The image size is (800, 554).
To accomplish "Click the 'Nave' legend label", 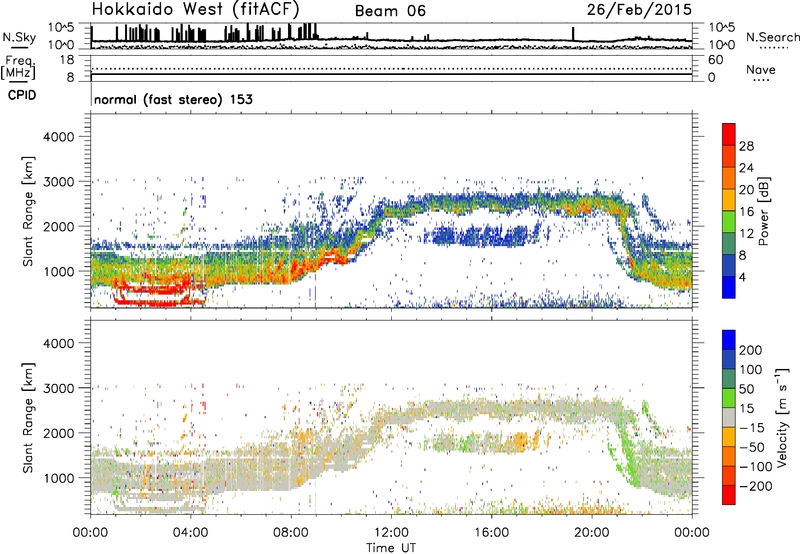I will [x=761, y=69].
